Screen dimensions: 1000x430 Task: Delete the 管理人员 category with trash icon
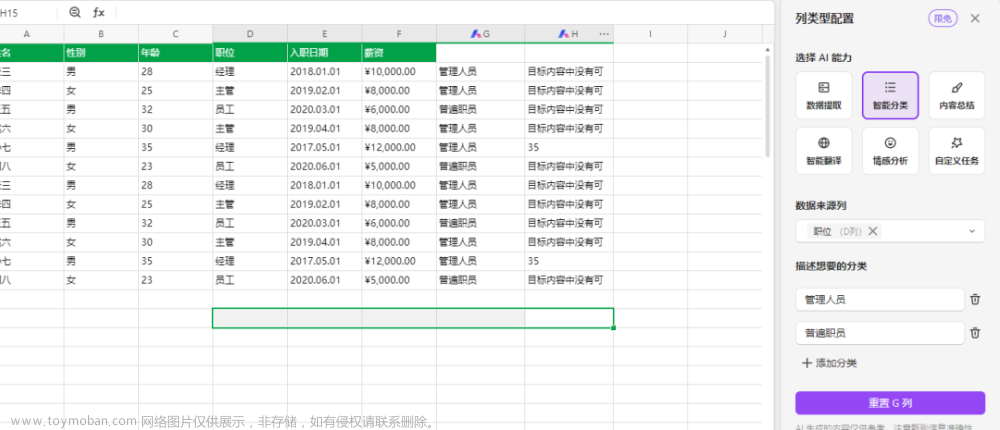[974, 299]
